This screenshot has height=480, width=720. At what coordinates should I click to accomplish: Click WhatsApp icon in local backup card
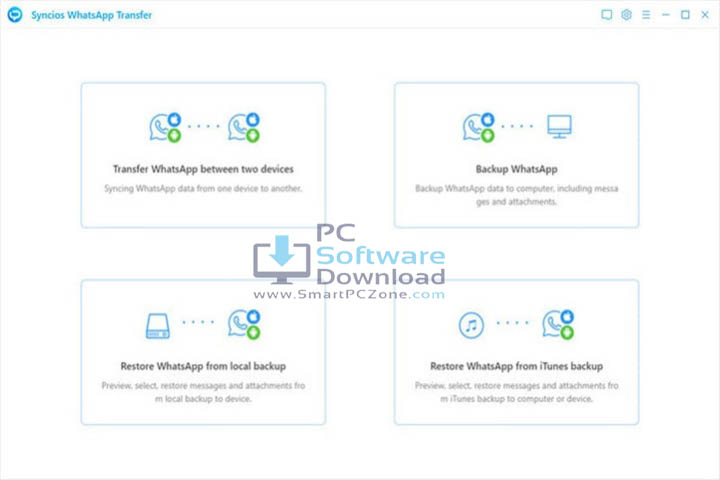point(244,324)
